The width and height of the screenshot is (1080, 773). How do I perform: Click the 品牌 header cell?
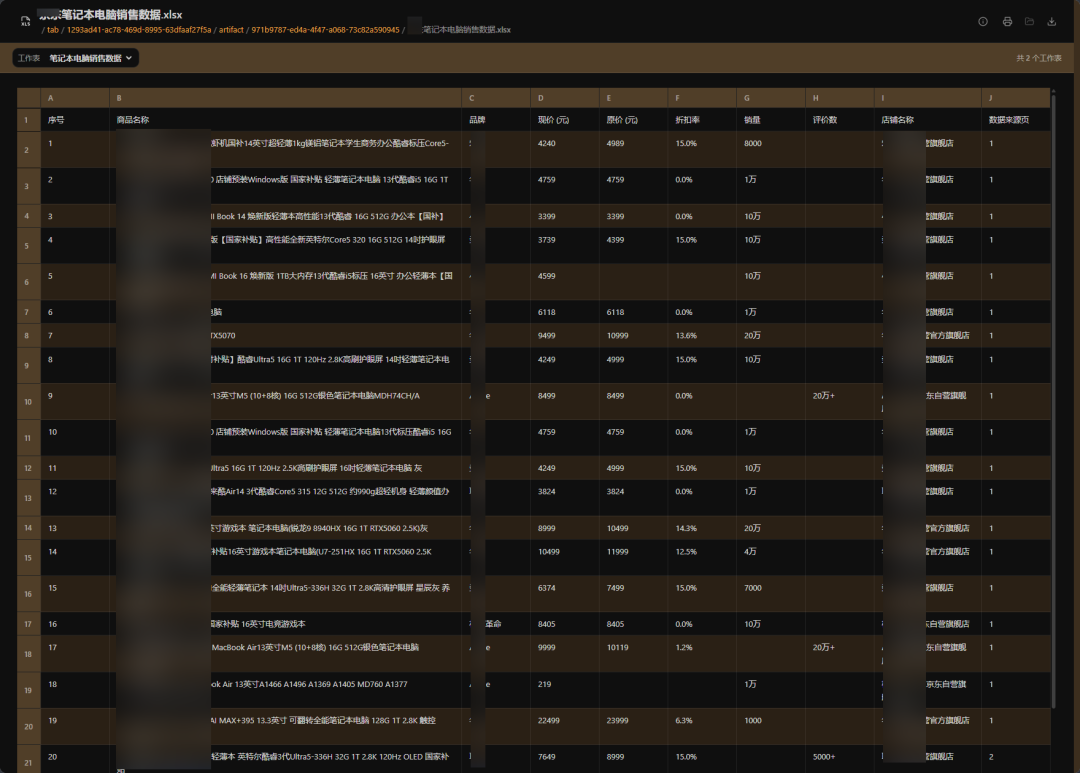(x=496, y=120)
